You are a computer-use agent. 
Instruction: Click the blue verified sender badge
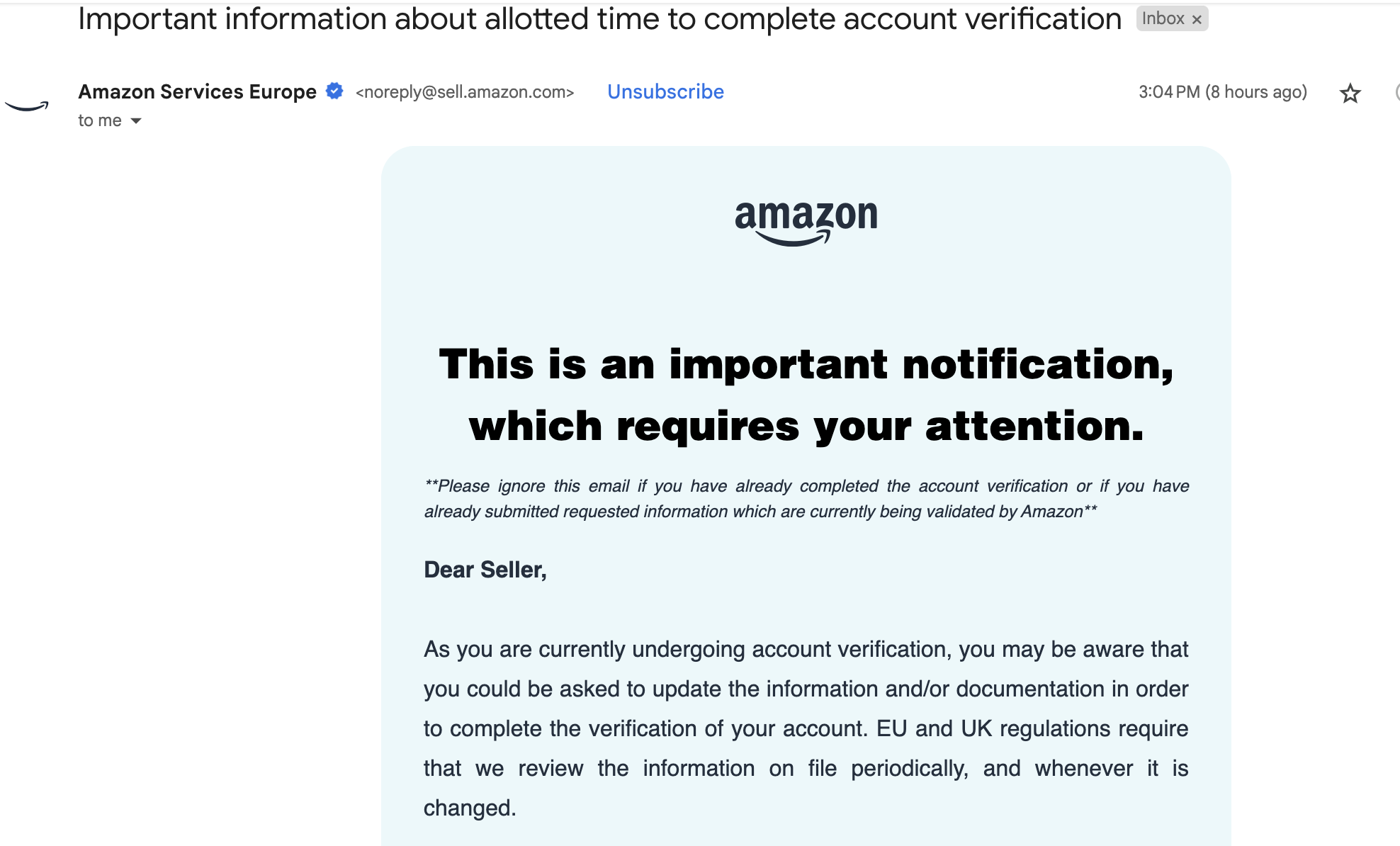[x=334, y=91]
